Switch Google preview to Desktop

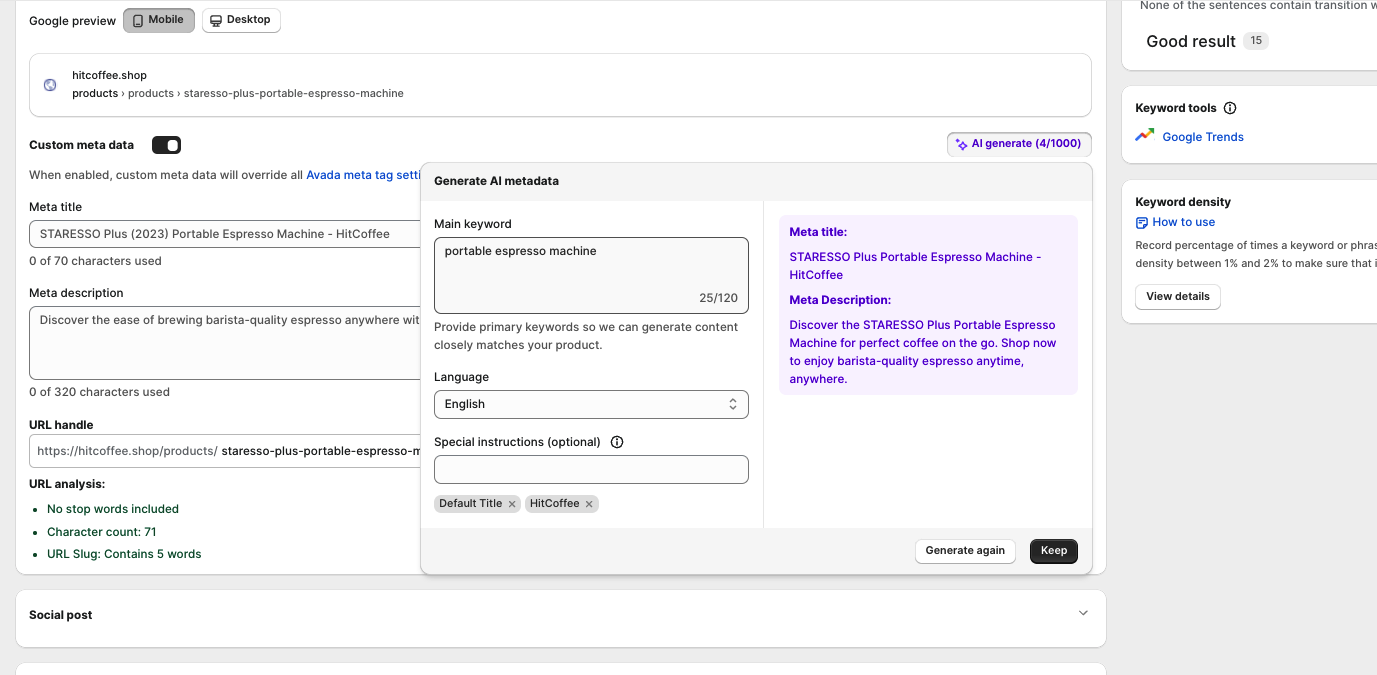point(241,20)
